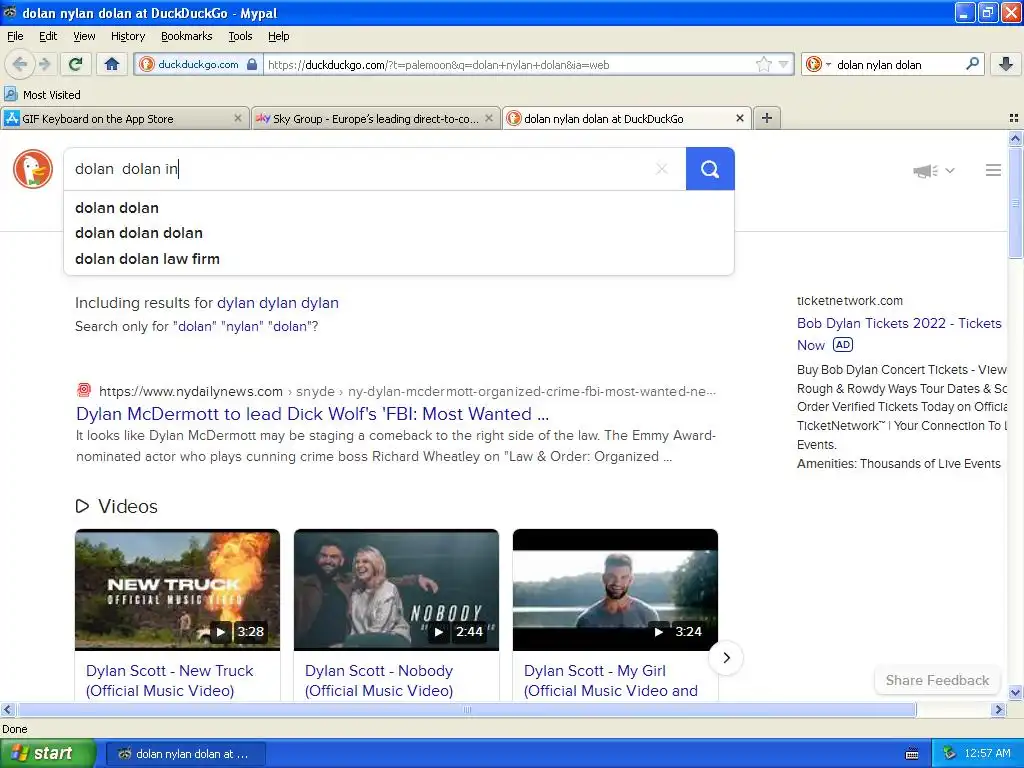Image resolution: width=1024 pixels, height=768 pixels.
Task: Open the URL bar history dropdown arrow
Action: point(784,64)
